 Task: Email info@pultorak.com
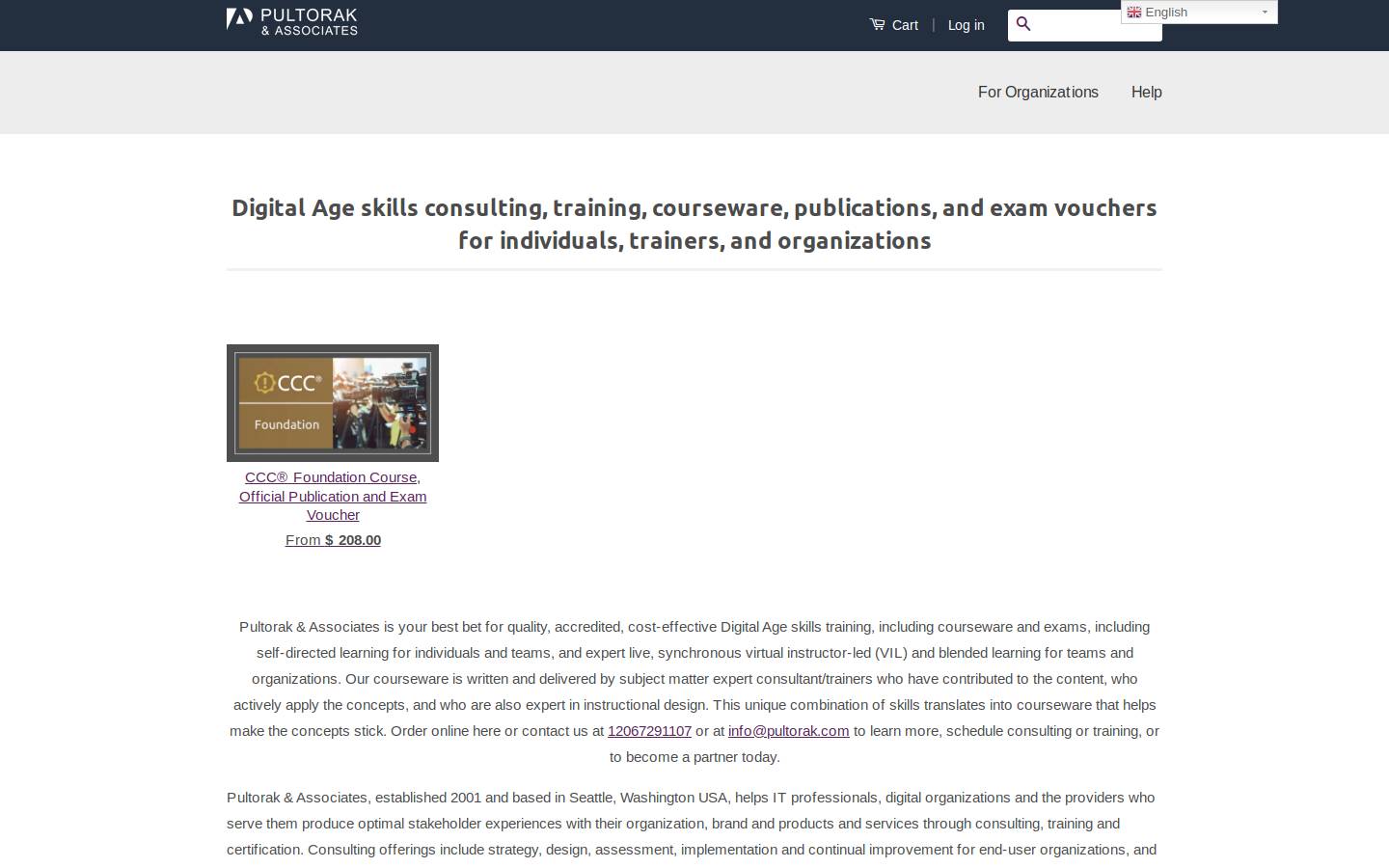tap(788, 731)
